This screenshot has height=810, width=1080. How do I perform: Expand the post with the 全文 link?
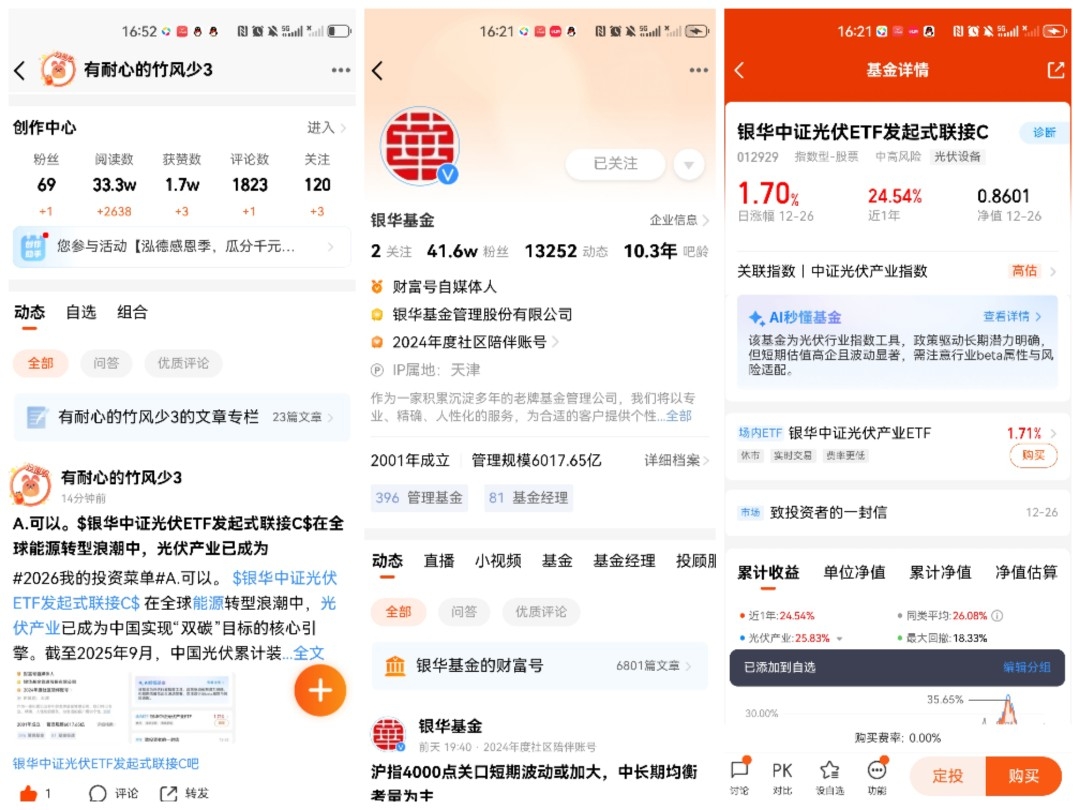click(309, 652)
